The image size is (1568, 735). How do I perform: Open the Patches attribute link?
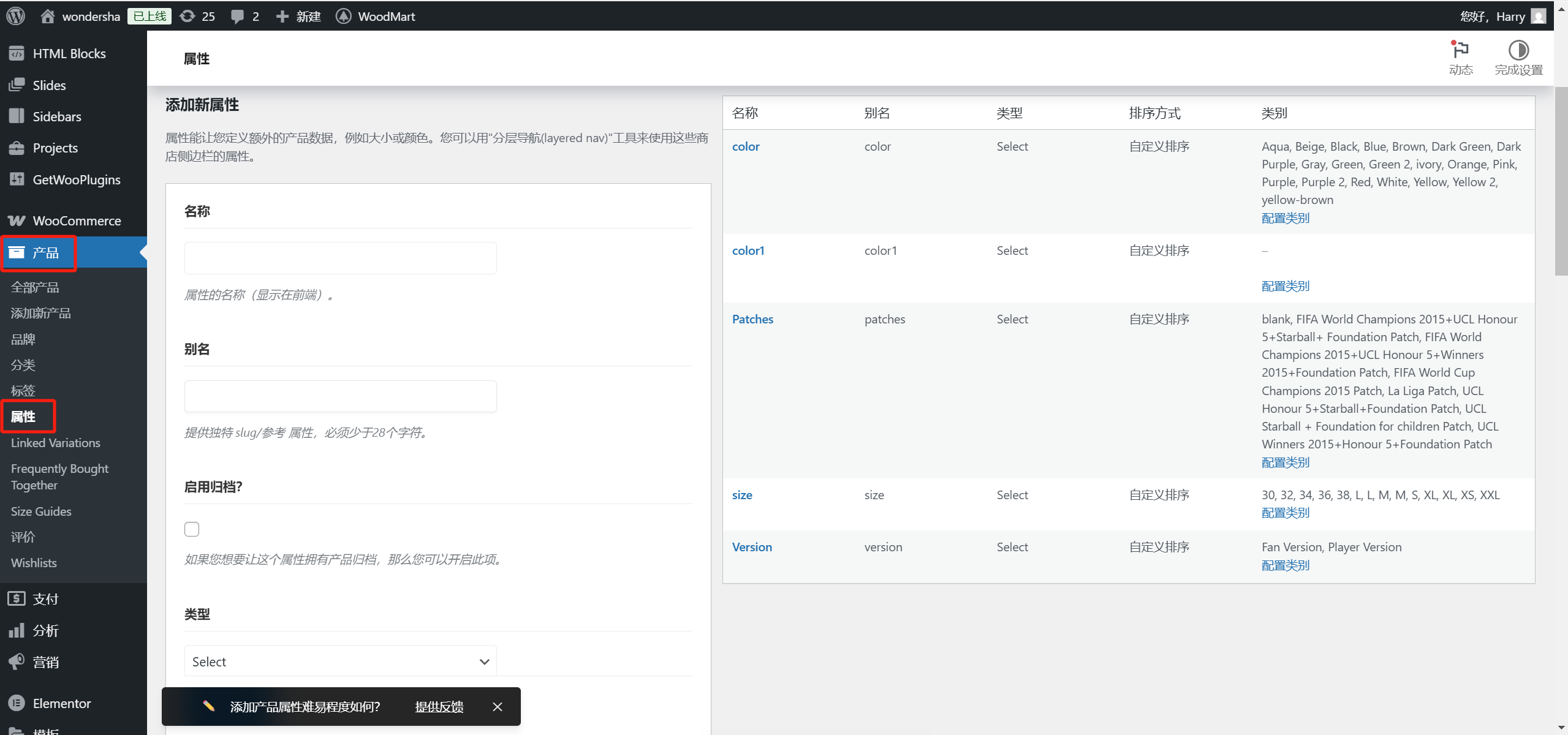(752, 319)
